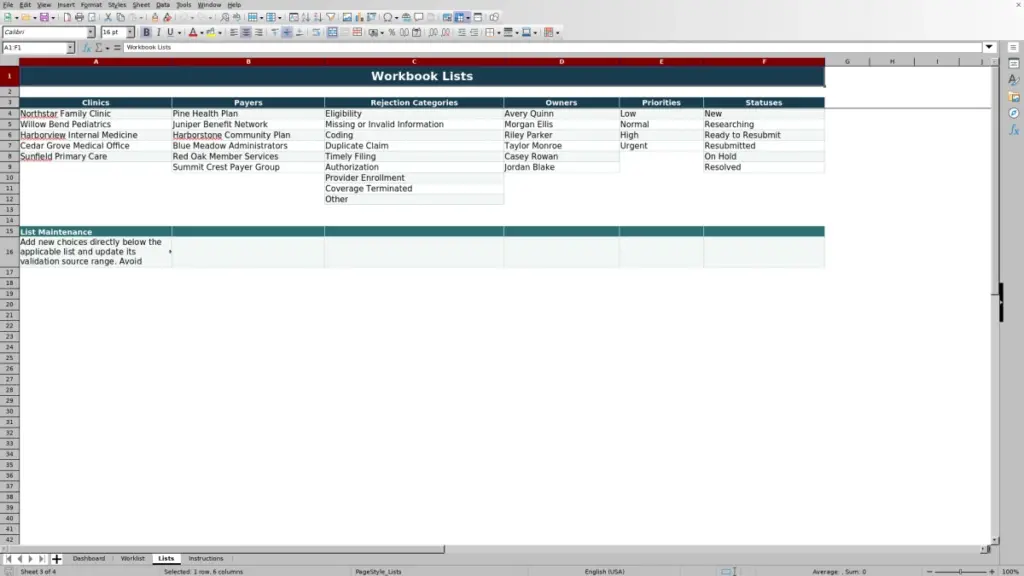Open the Calibri font name dropdown

coord(91,32)
